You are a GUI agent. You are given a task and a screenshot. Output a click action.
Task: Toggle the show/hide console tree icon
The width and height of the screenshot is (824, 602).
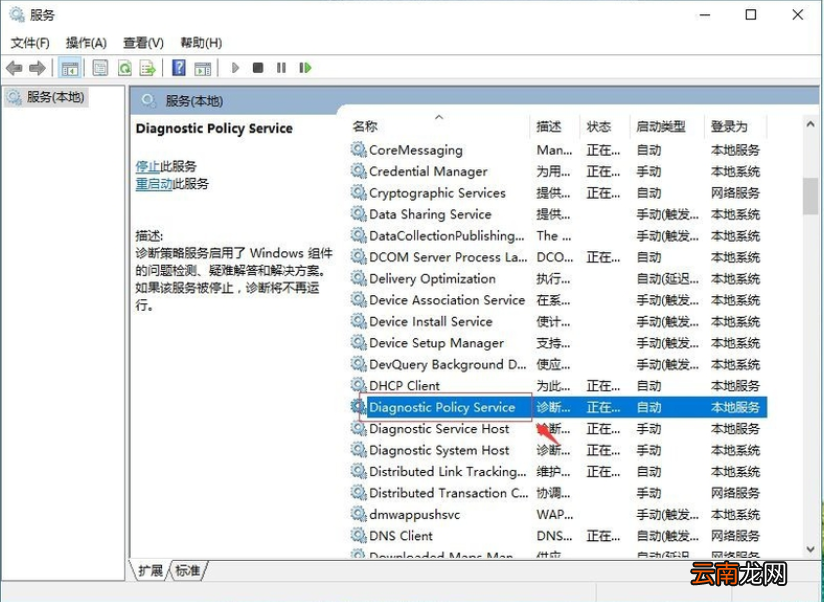pyautogui.click(x=69, y=68)
